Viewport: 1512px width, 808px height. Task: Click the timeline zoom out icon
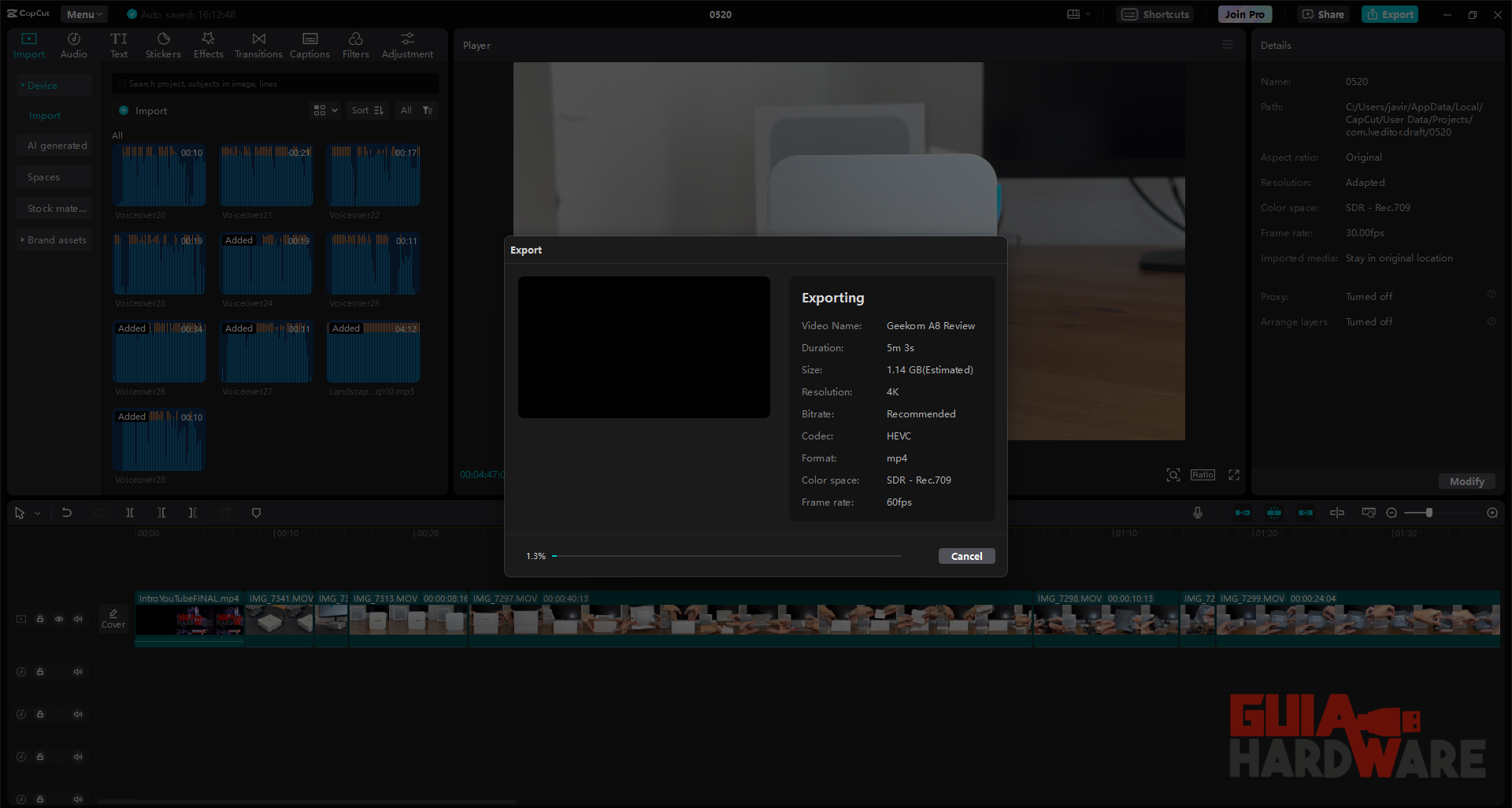pyautogui.click(x=1392, y=513)
